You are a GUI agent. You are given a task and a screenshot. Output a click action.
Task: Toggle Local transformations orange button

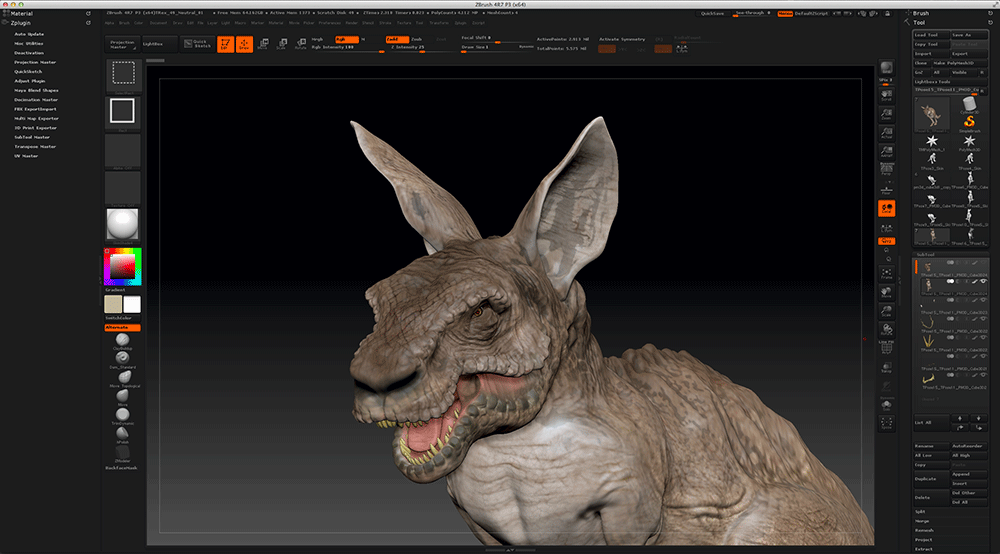pyautogui.click(x=886, y=208)
